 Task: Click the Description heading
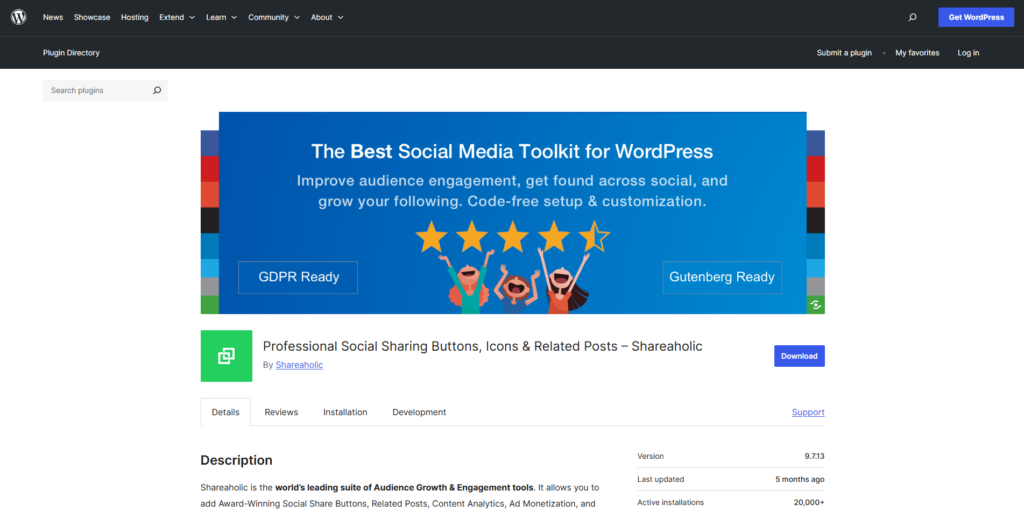pos(236,460)
